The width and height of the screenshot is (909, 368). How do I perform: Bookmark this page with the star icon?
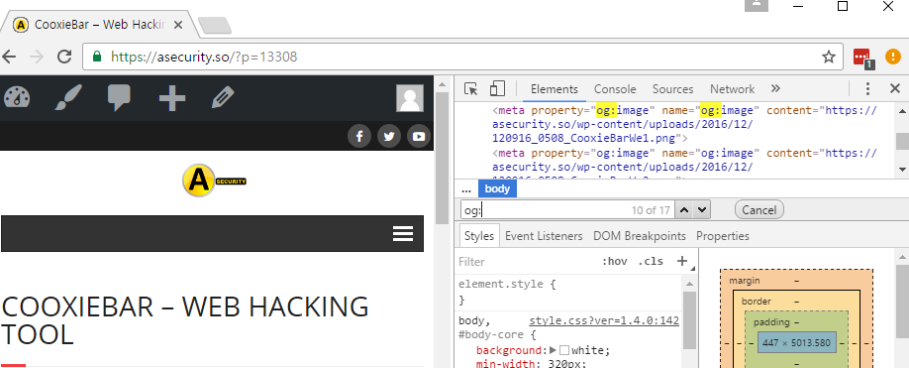pos(828,56)
